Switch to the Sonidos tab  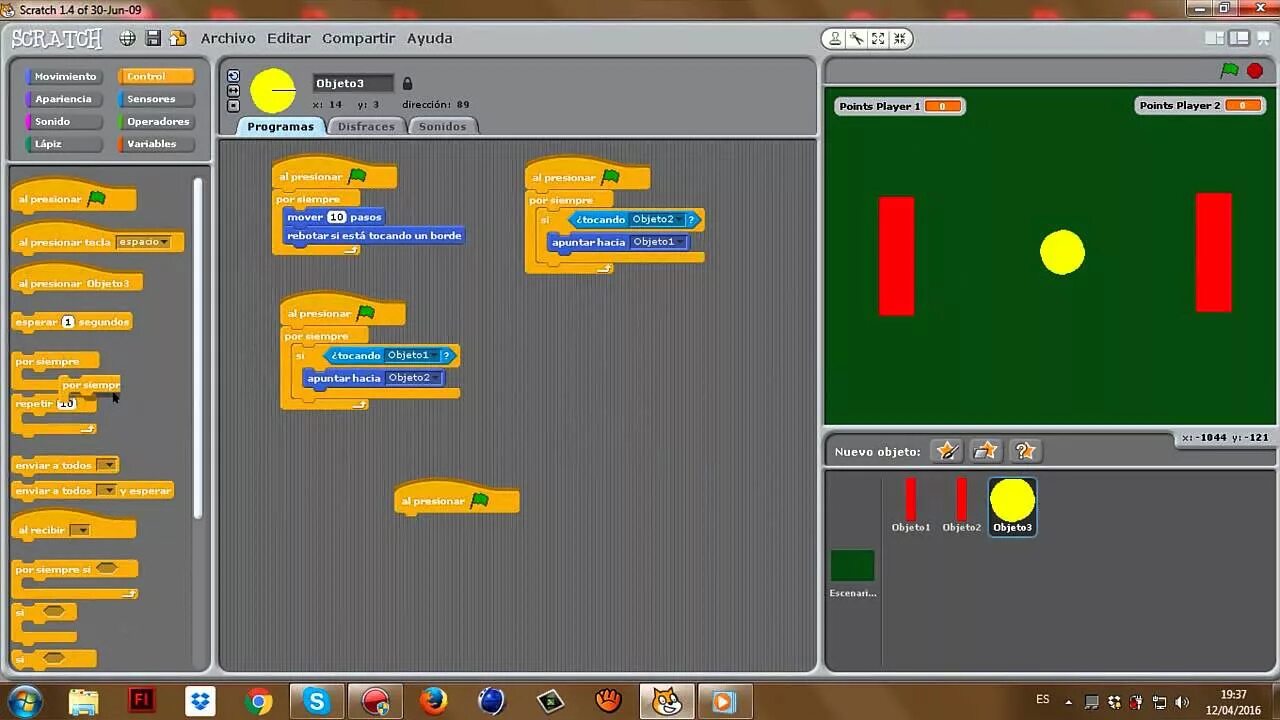tap(442, 126)
